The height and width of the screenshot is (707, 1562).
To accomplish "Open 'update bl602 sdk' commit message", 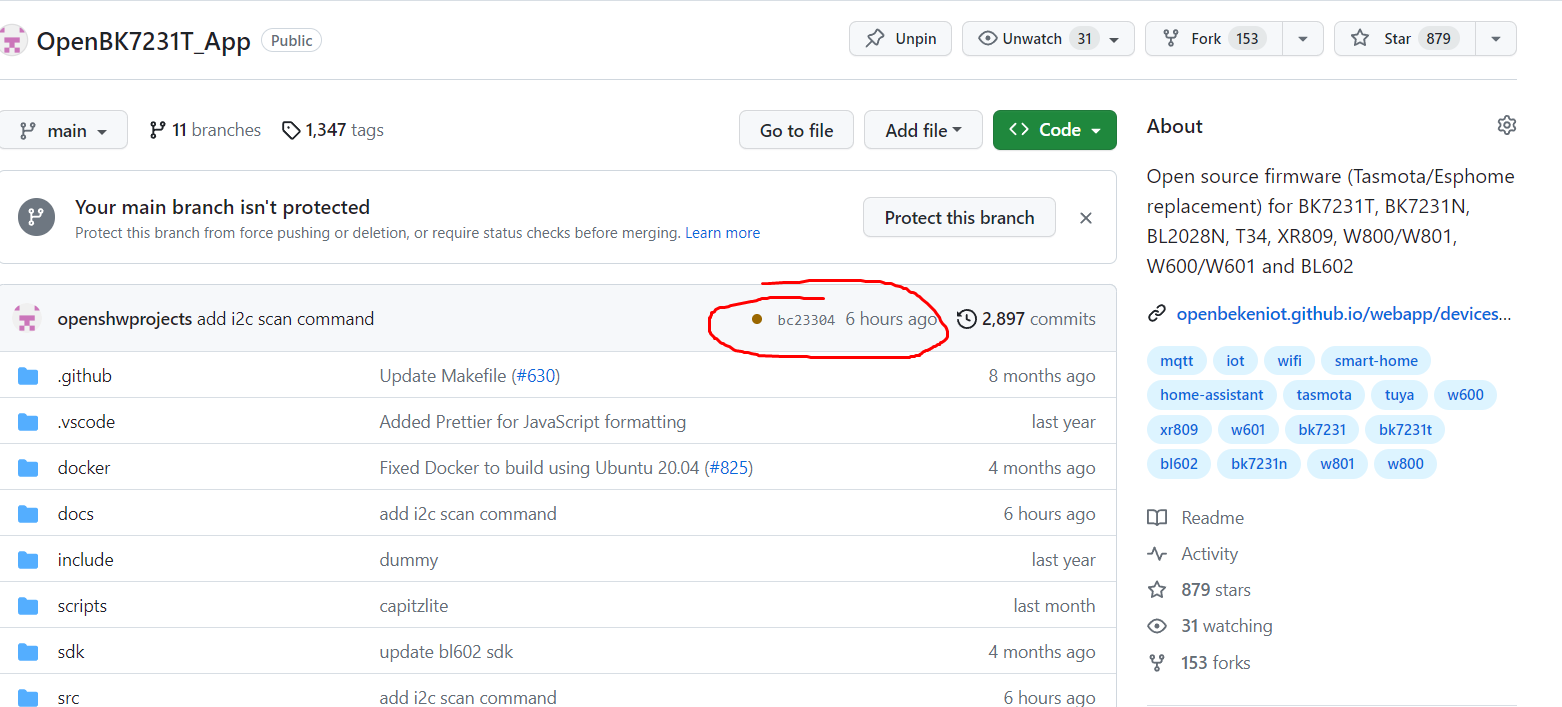I will [446, 652].
